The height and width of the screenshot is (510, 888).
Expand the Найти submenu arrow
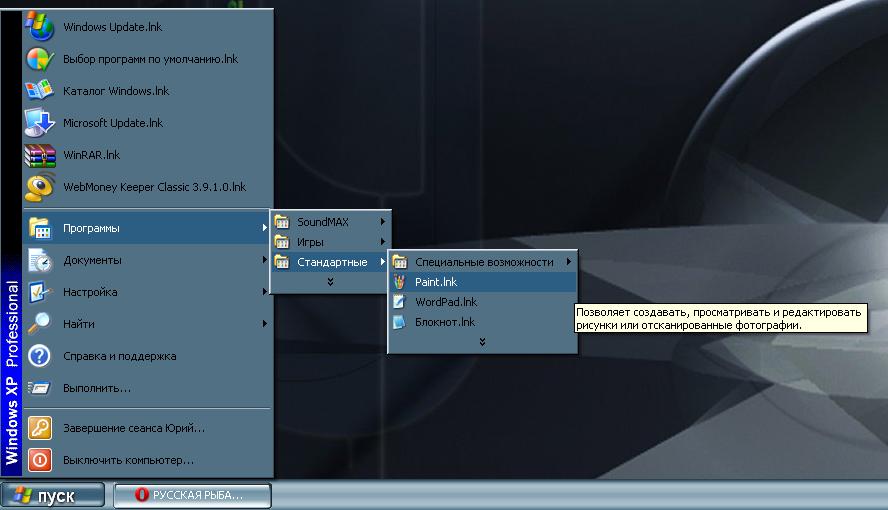pyautogui.click(x=264, y=324)
